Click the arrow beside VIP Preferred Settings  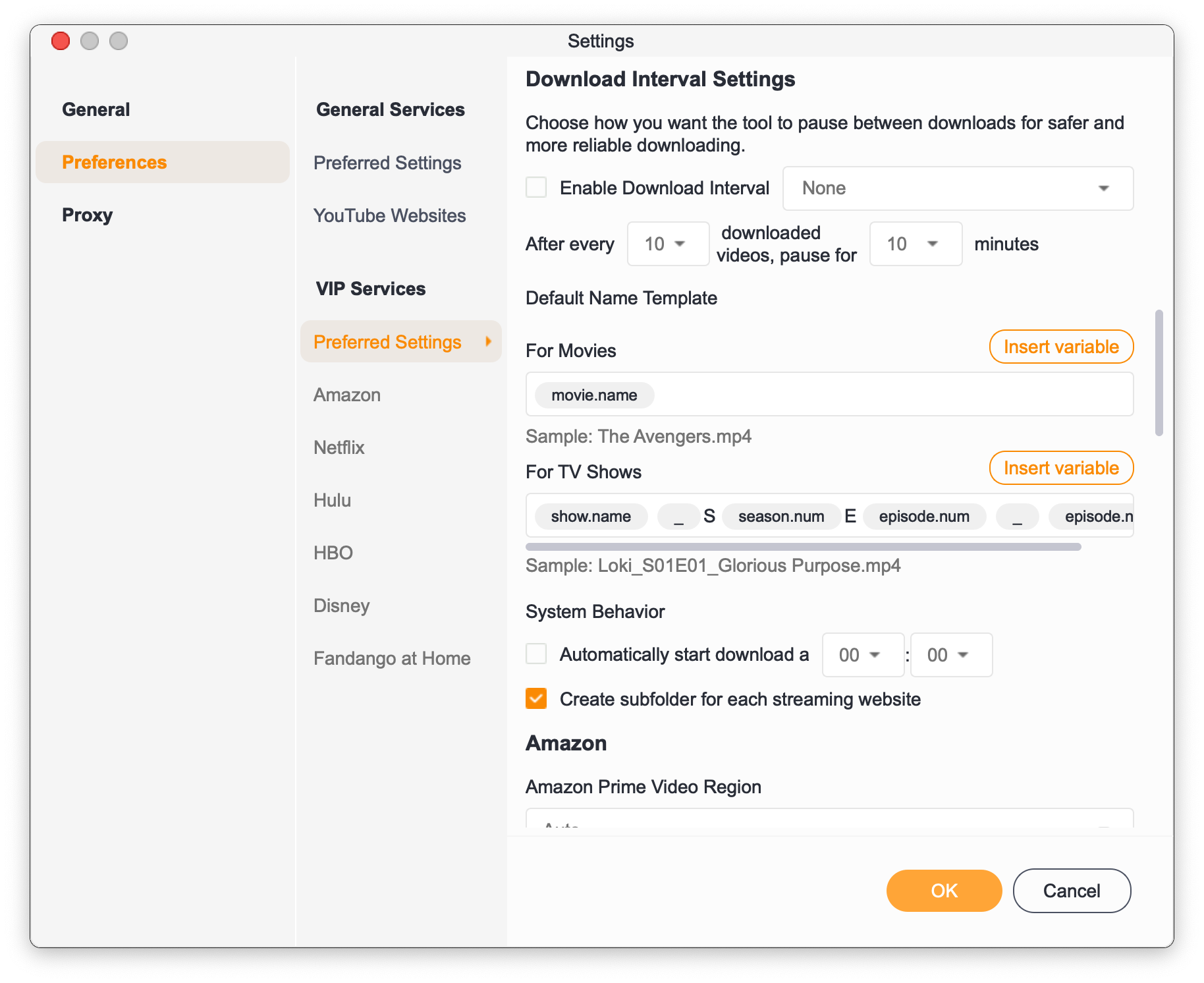coord(488,341)
